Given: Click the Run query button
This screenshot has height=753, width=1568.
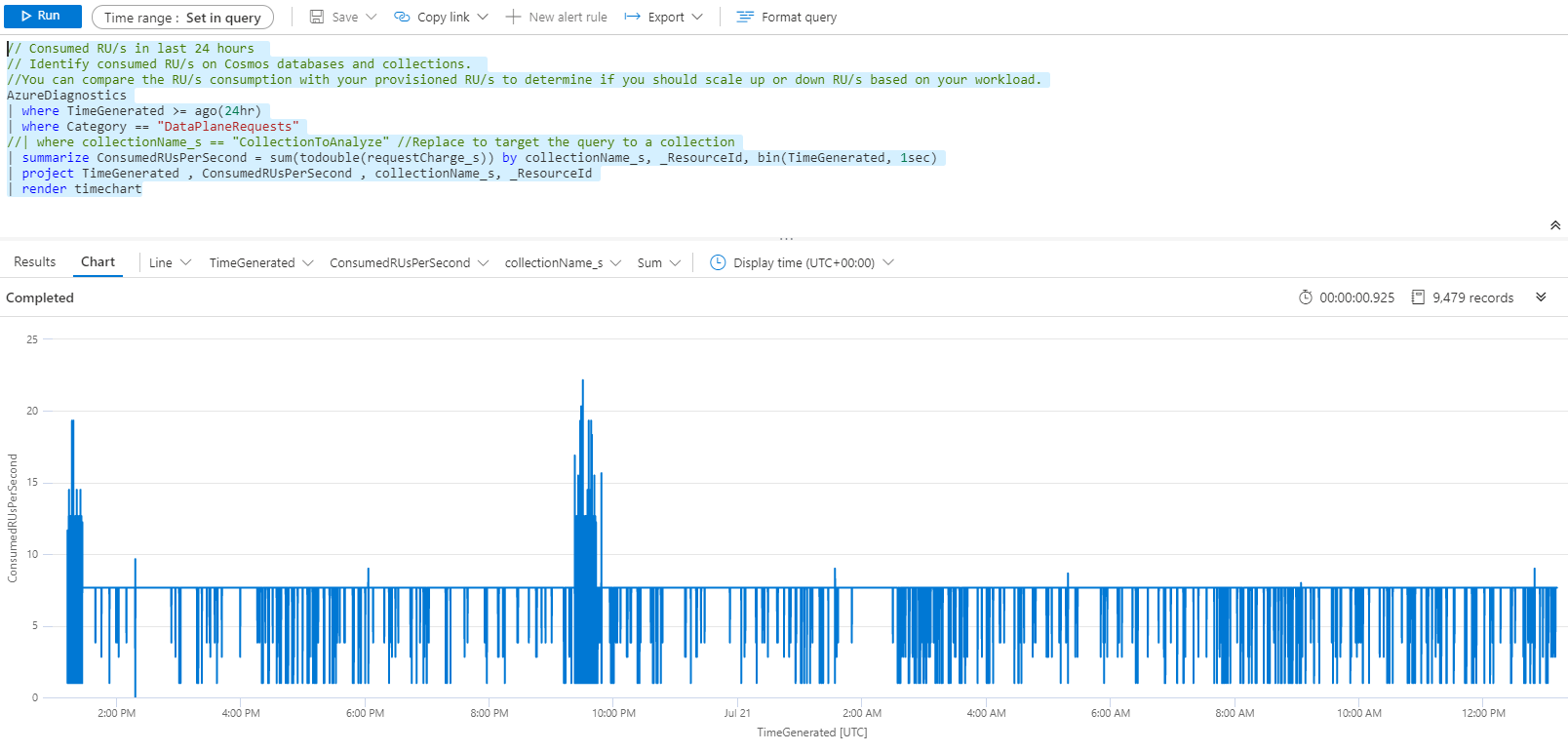Looking at the screenshot, I should 42,17.
